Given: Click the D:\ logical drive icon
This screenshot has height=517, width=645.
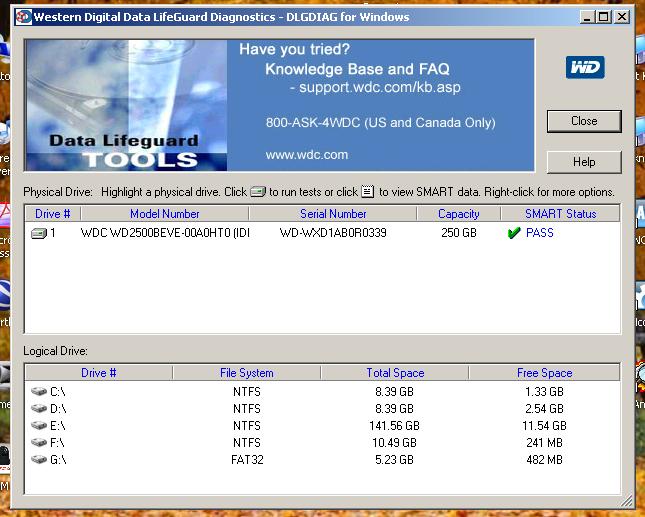Looking at the screenshot, I should (39, 408).
